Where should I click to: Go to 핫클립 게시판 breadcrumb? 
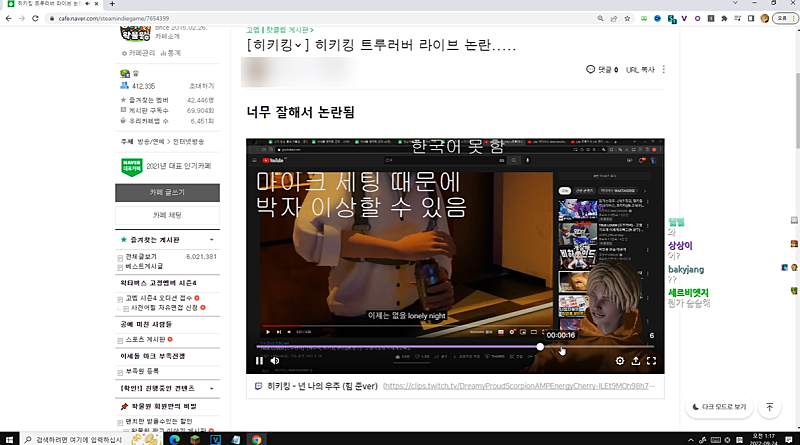289,30
